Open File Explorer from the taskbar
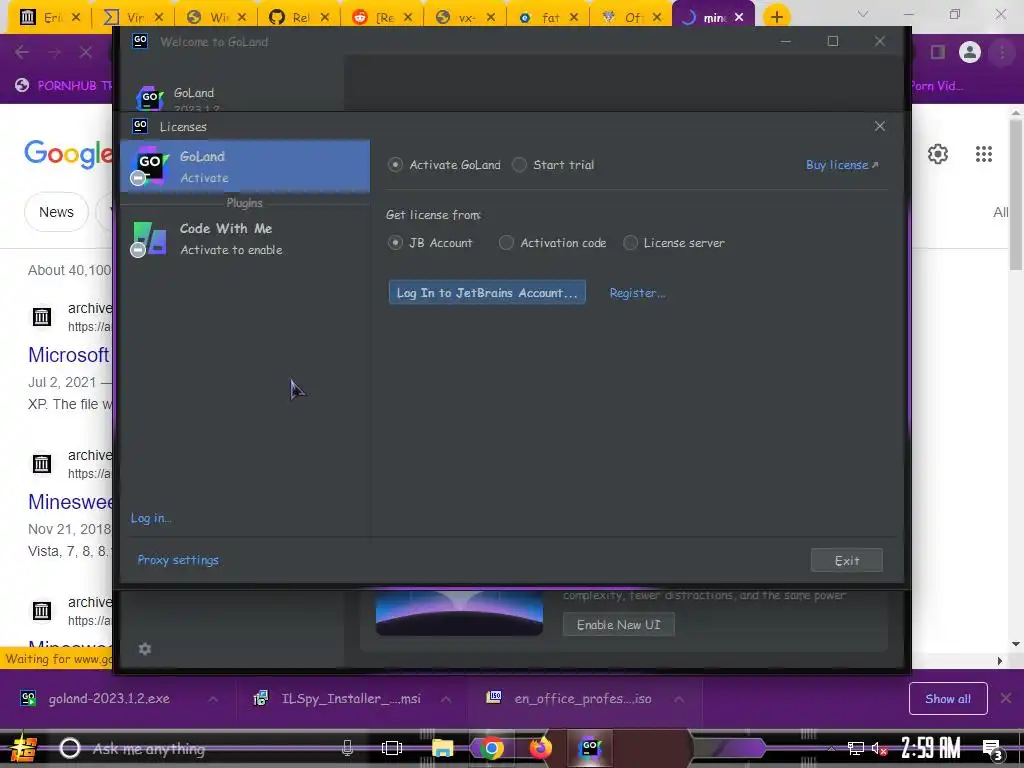 442,748
